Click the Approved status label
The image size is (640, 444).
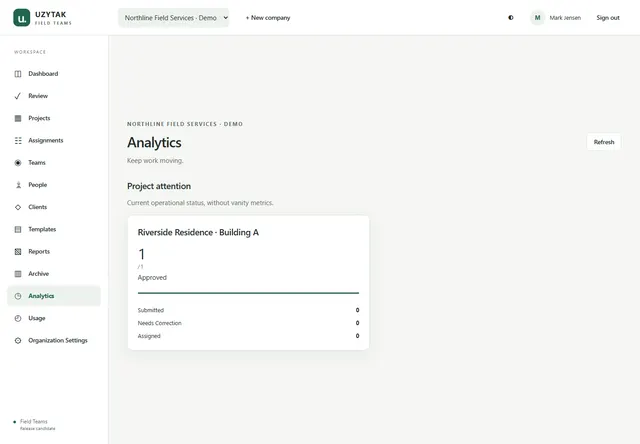(152, 278)
